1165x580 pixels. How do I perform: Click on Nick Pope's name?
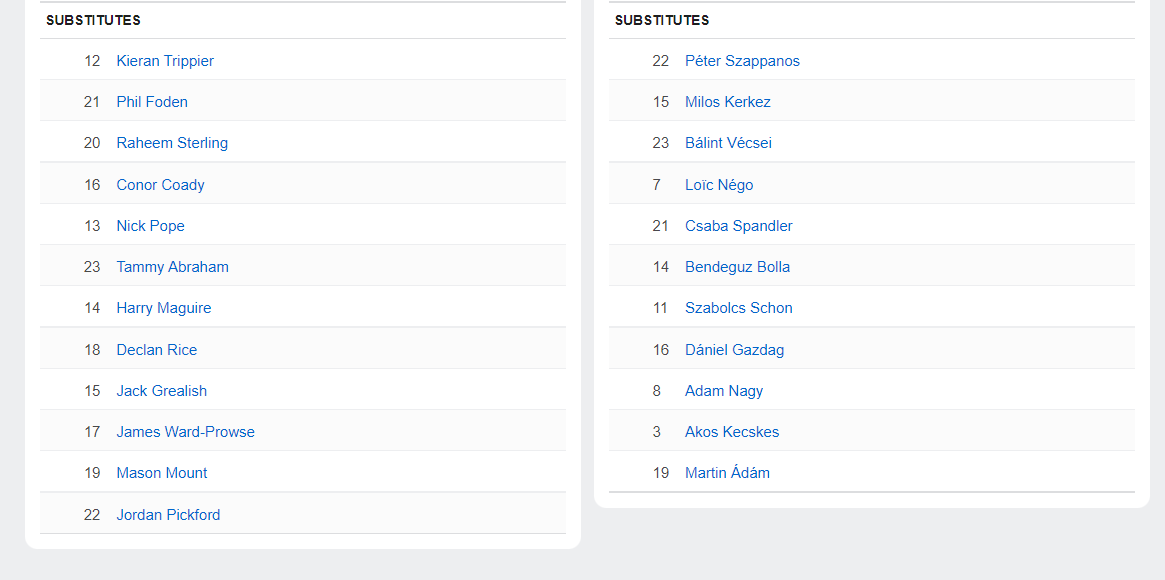point(150,226)
